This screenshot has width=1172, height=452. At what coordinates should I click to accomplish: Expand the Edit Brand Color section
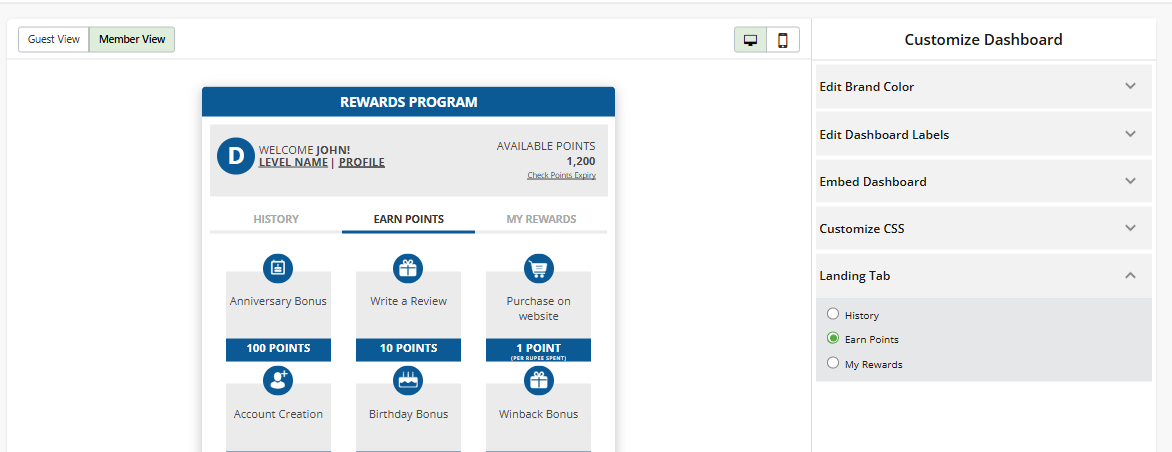point(984,87)
